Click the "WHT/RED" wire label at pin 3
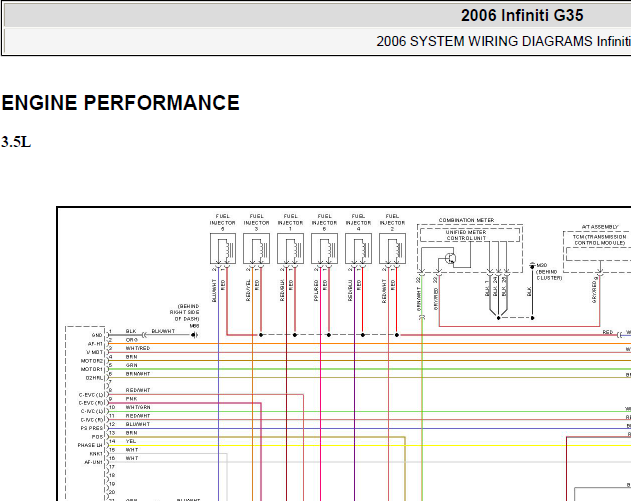The width and height of the screenshot is (631, 501). pyautogui.click(x=138, y=348)
